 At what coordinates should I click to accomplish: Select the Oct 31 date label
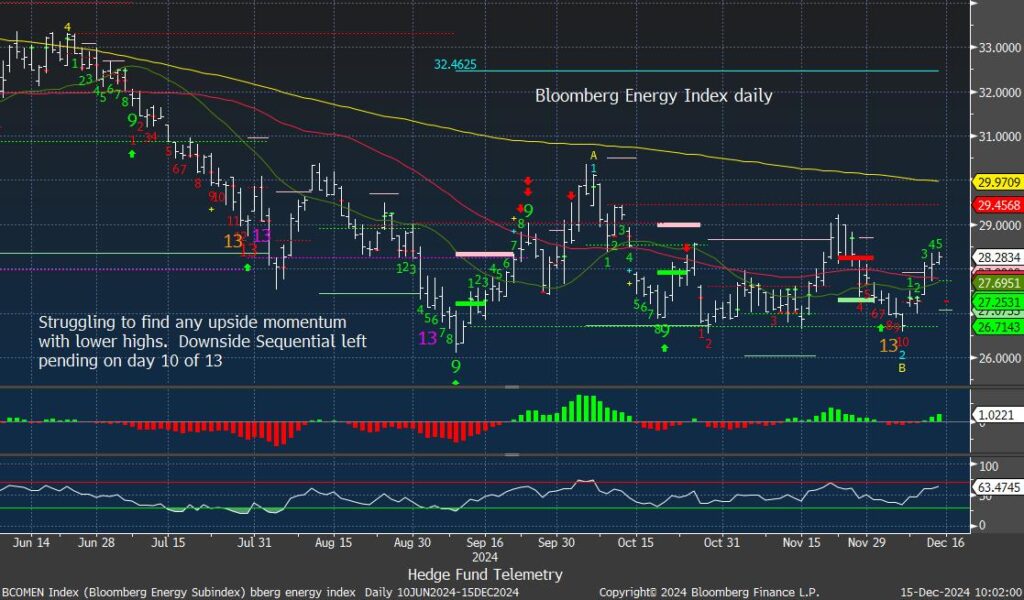(722, 543)
